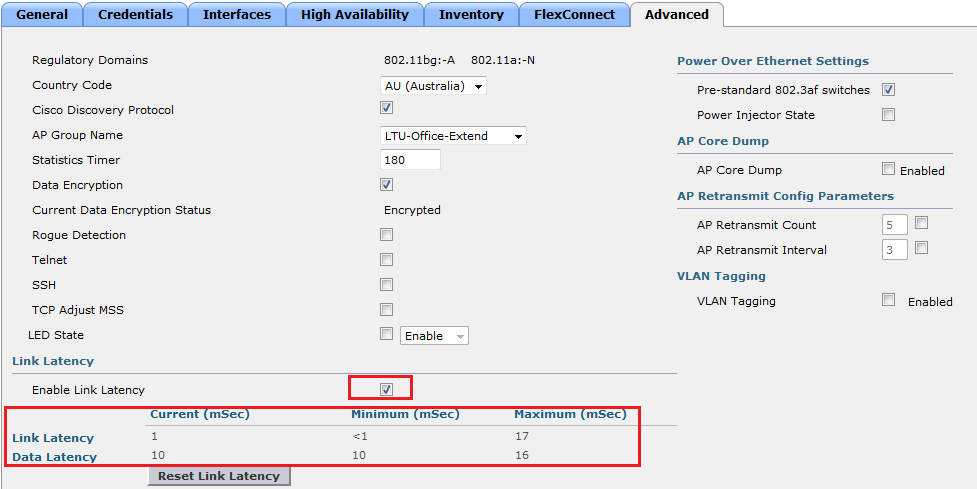
Task: Switch to the Inventory tab
Action: click(x=471, y=15)
